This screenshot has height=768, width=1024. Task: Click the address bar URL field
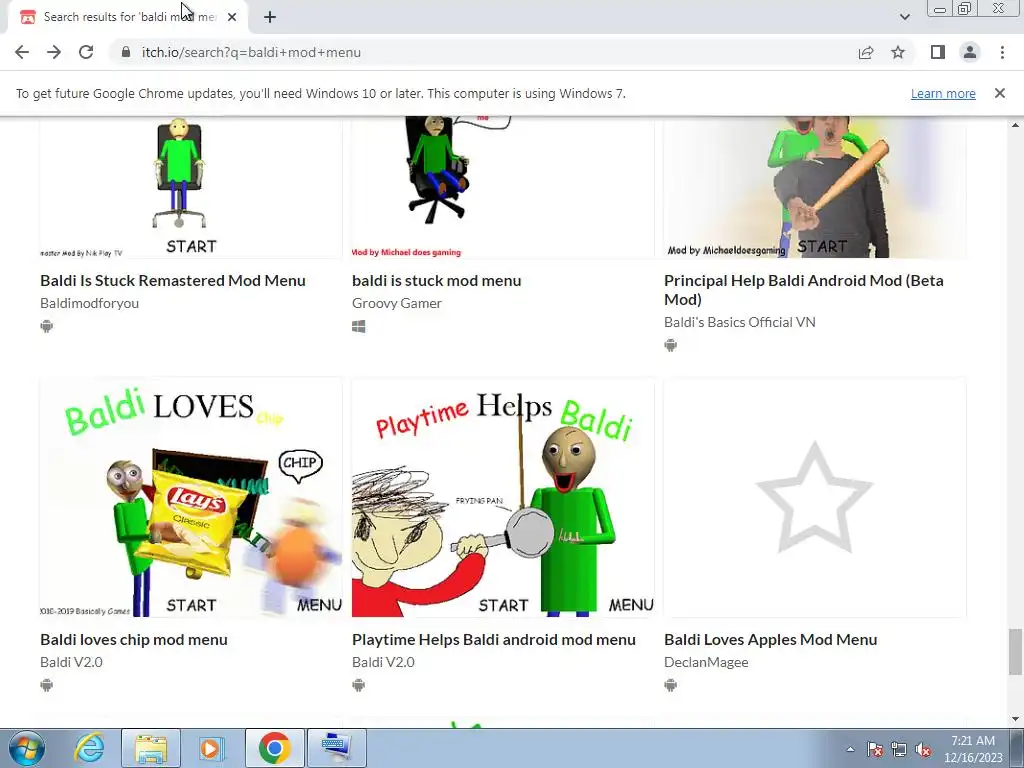click(483, 52)
